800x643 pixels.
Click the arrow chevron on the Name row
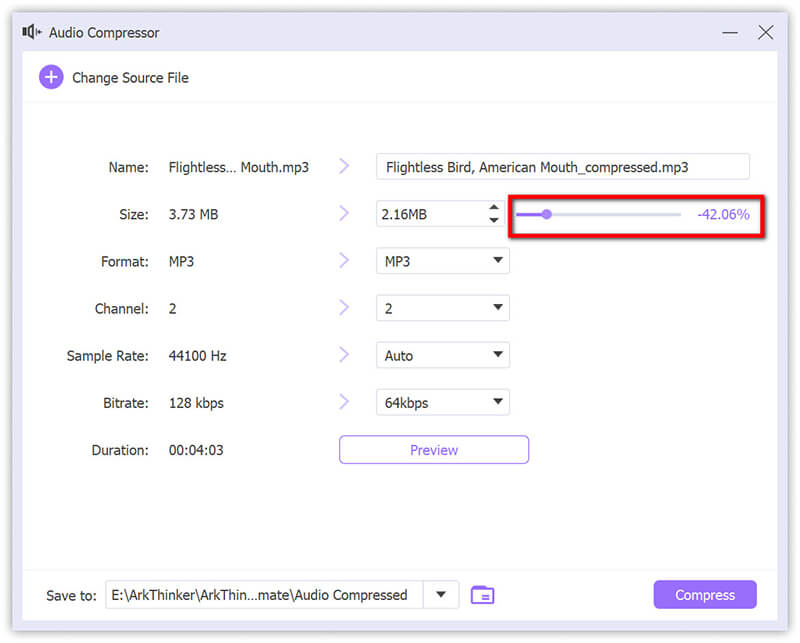[x=344, y=166]
